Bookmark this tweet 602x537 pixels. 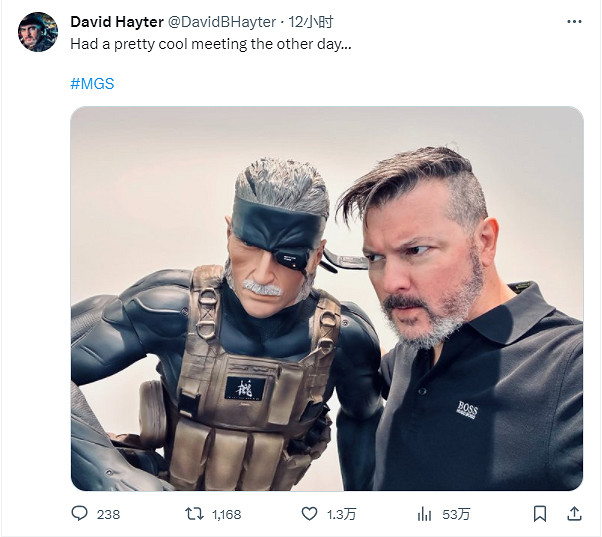540,514
